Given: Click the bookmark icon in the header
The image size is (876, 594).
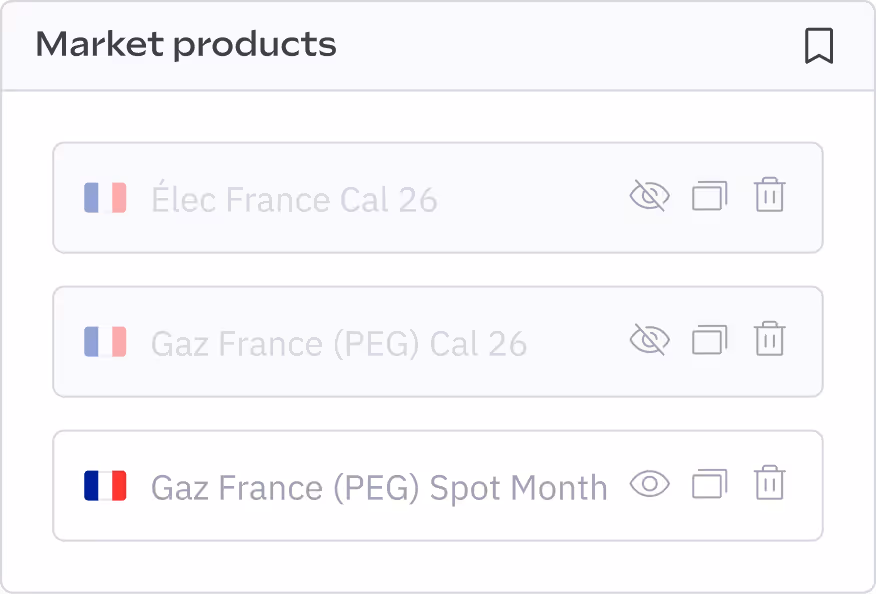Looking at the screenshot, I should (x=819, y=44).
